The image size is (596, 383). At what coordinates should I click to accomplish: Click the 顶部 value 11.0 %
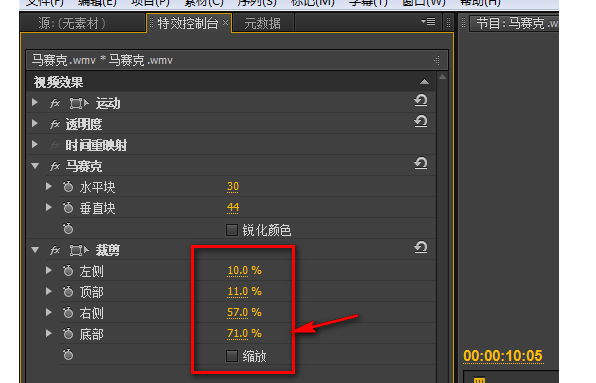tap(244, 291)
